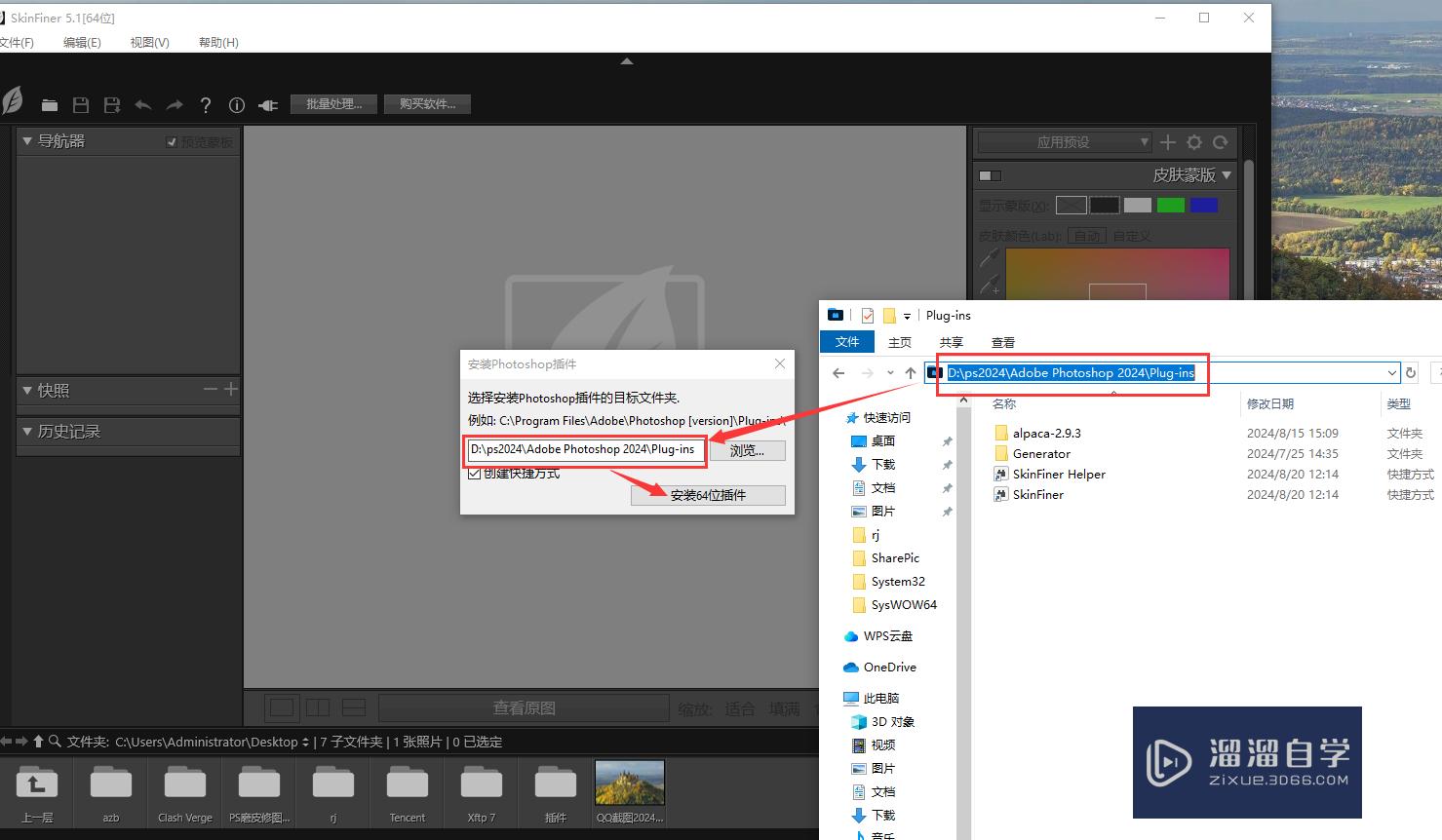Image resolution: width=1442 pixels, height=840 pixels.
Task: Close the 安装Photoshop插件 dialog
Action: pyautogui.click(x=780, y=363)
